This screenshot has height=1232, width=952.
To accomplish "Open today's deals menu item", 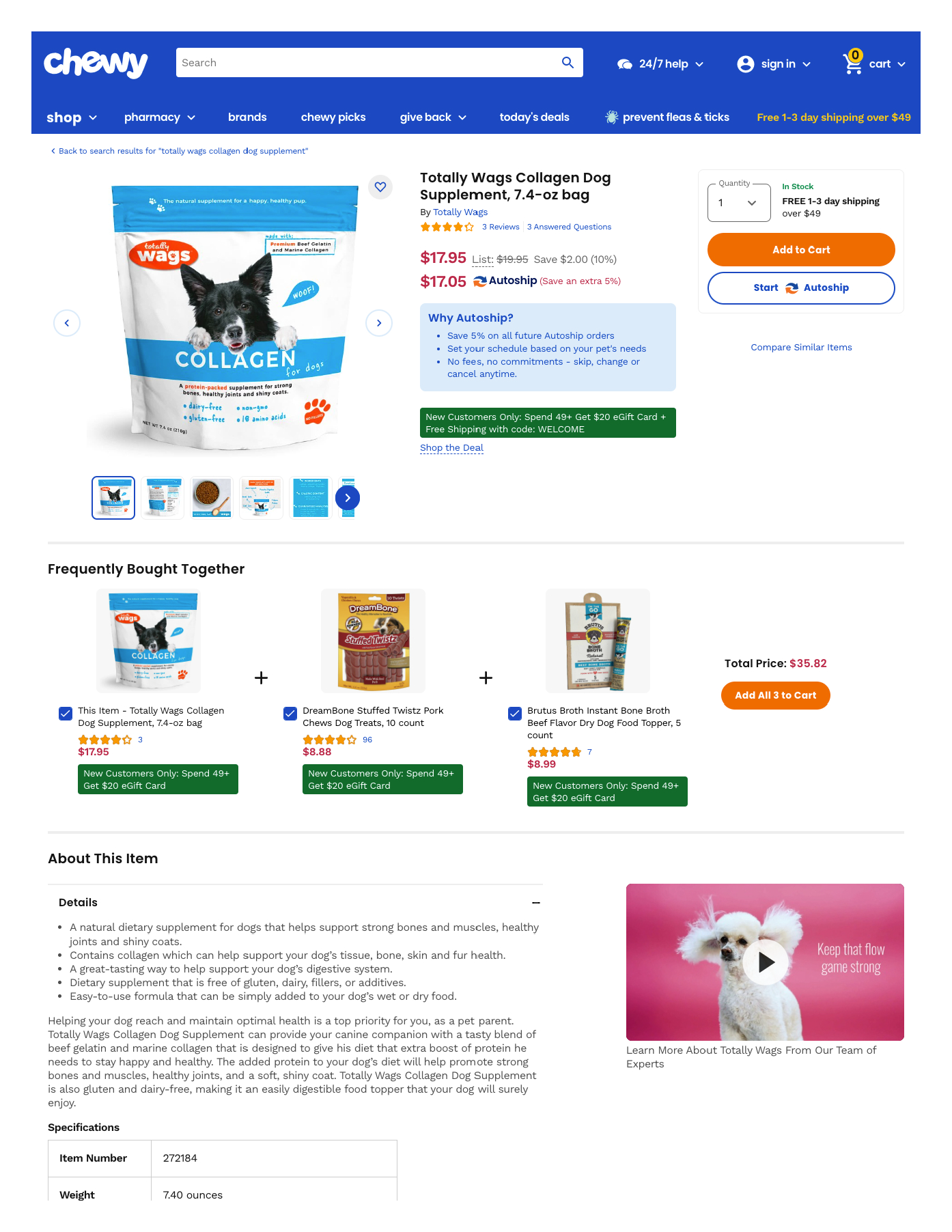I will tap(535, 117).
